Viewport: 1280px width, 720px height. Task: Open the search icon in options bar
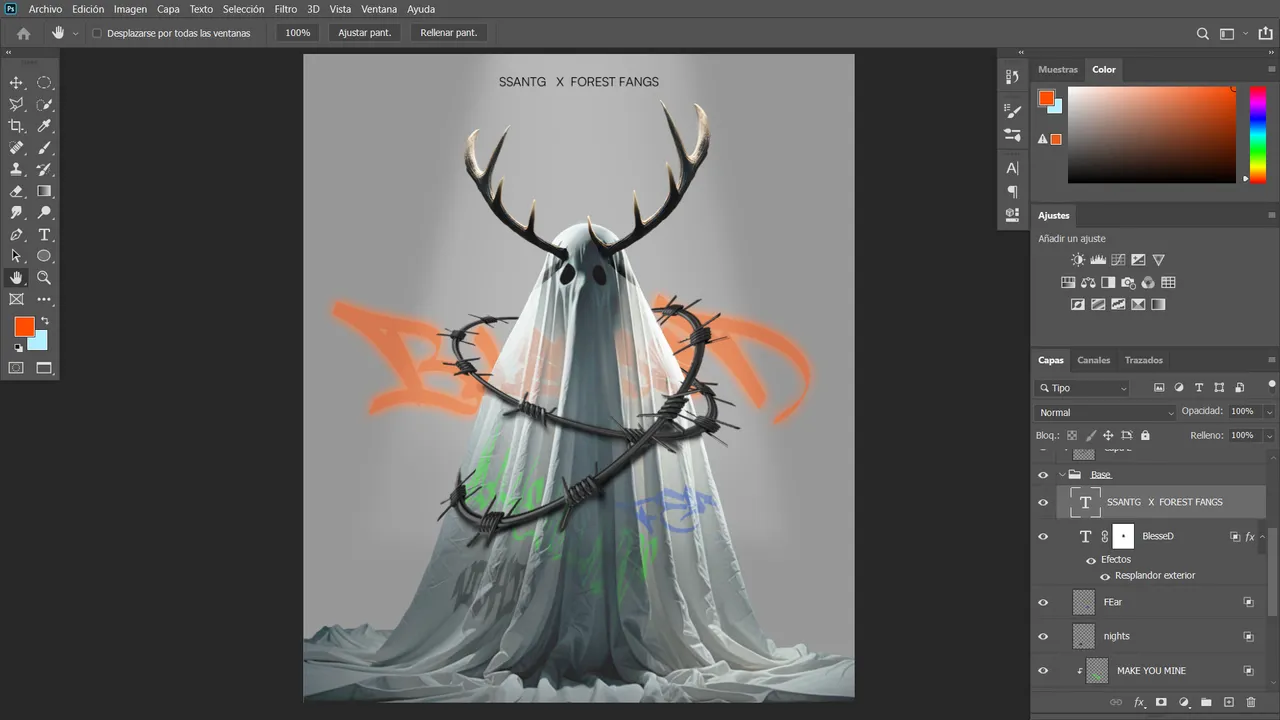click(1203, 33)
